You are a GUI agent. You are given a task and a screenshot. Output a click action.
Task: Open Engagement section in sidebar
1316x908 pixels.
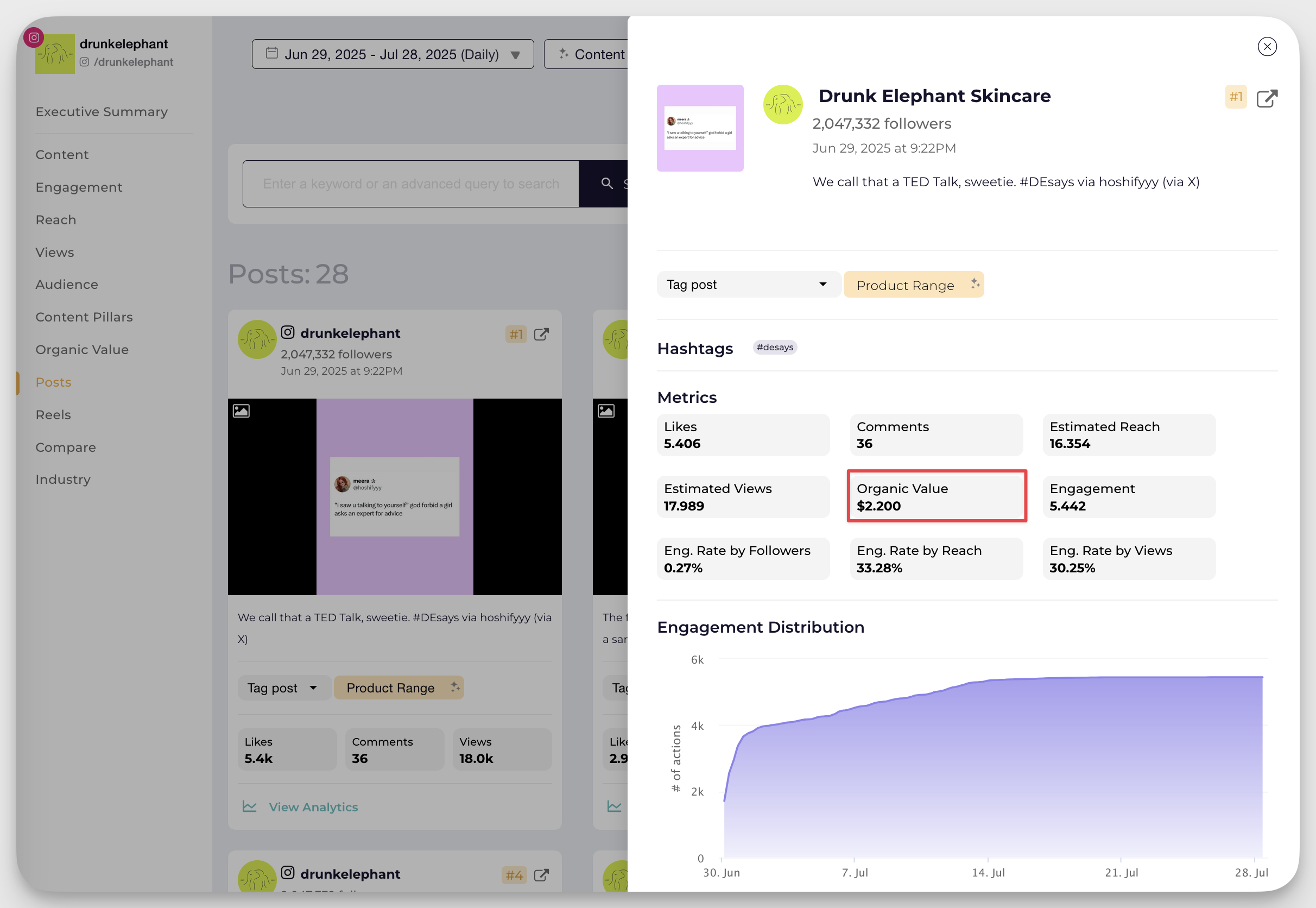click(79, 187)
